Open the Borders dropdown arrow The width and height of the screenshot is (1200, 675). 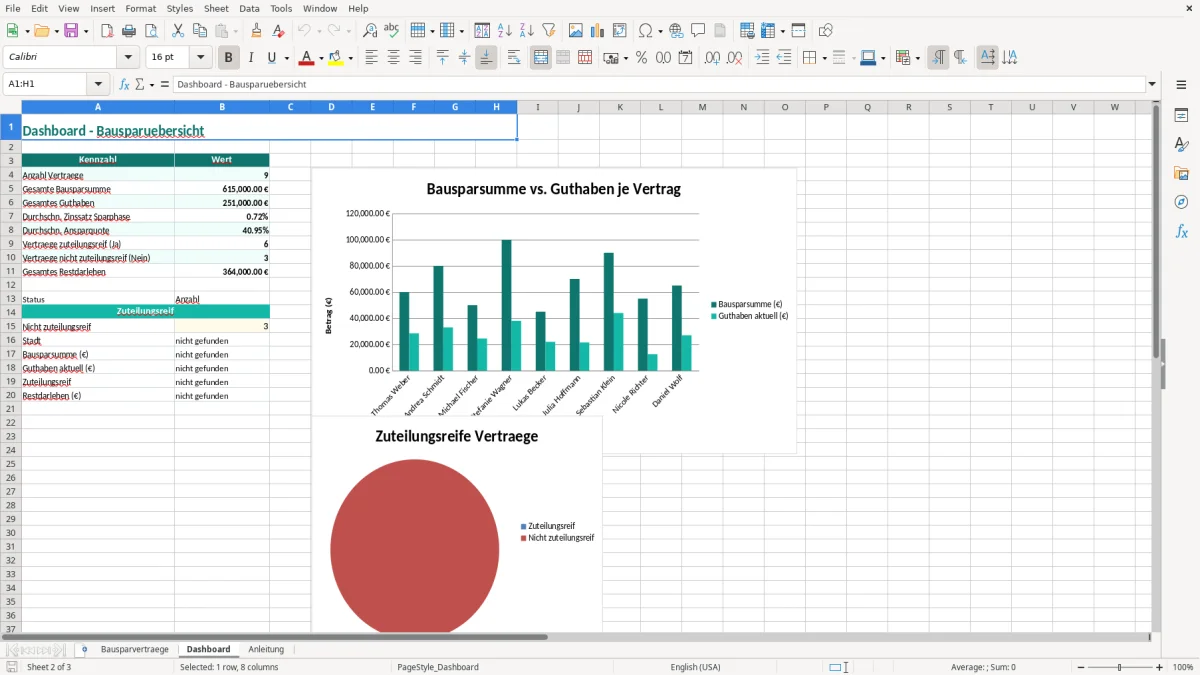823,58
